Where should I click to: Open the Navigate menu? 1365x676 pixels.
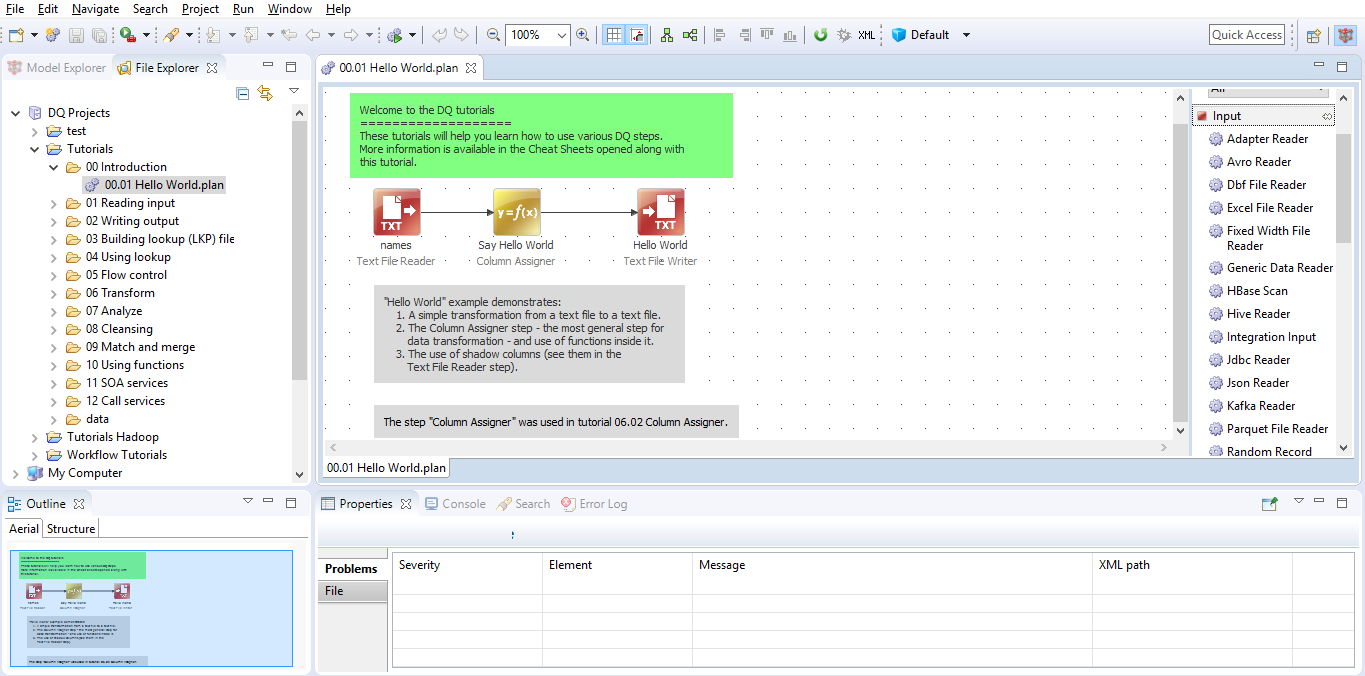tap(95, 9)
